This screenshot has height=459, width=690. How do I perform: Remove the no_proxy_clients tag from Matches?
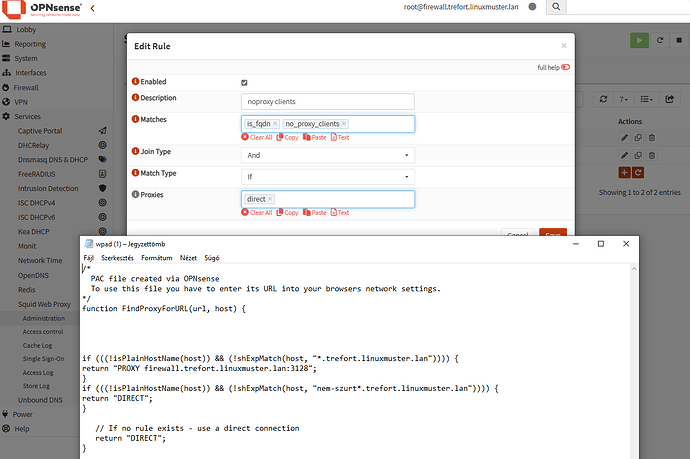pos(344,124)
